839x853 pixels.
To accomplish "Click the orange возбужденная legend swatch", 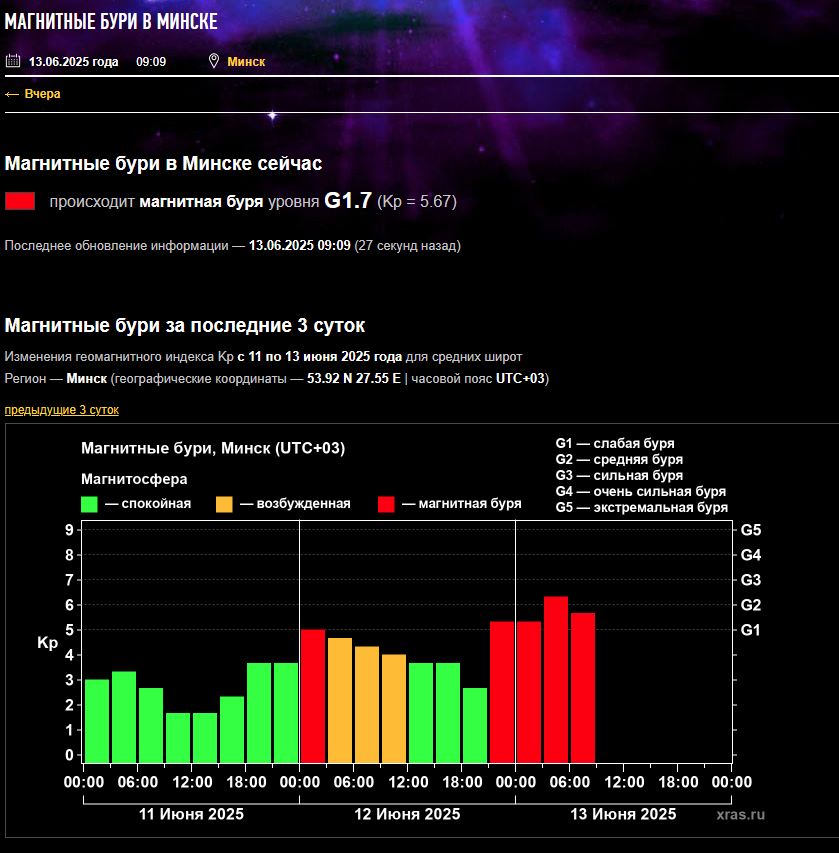I will click(x=224, y=504).
